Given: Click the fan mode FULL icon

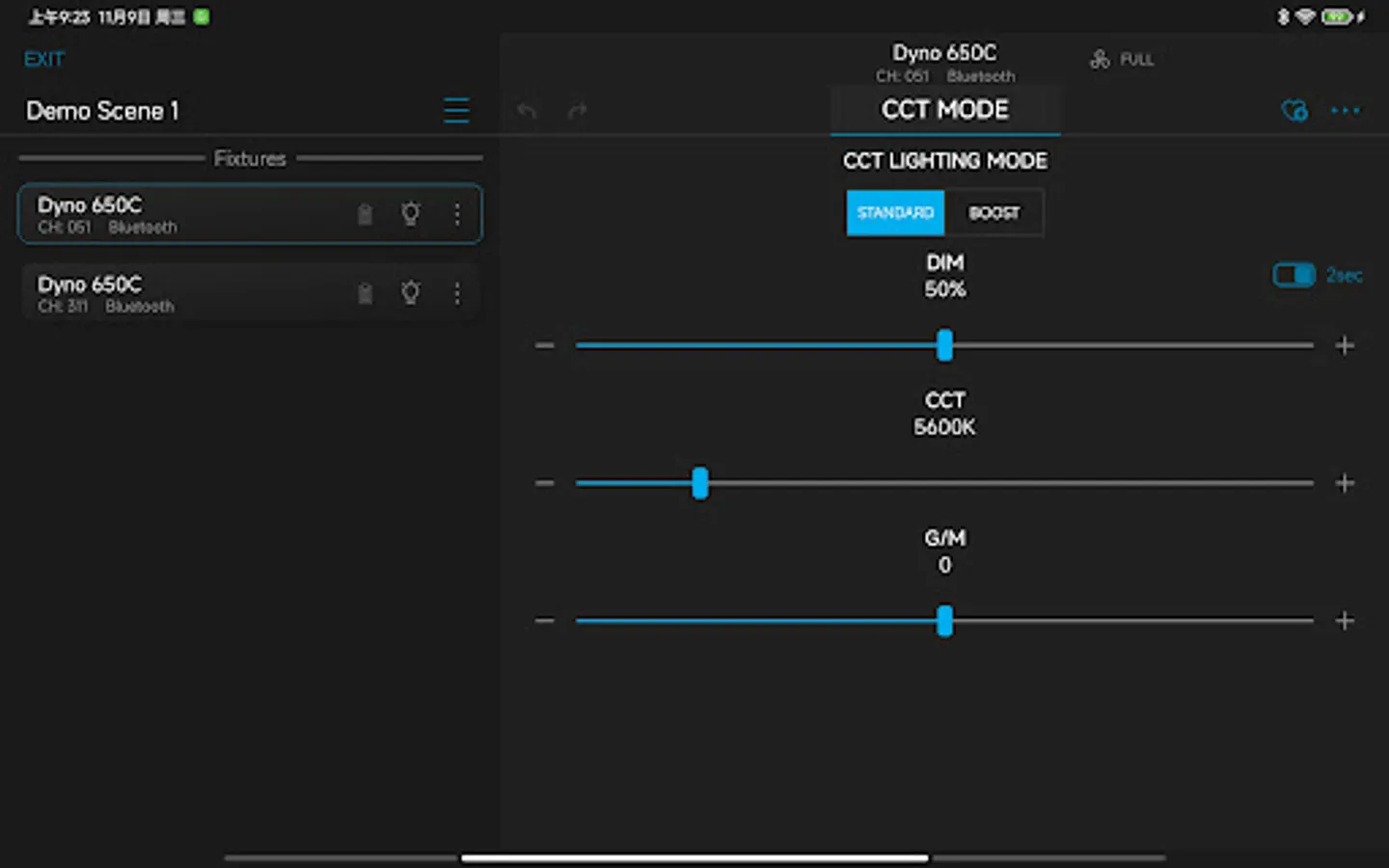Looking at the screenshot, I should point(1100,60).
